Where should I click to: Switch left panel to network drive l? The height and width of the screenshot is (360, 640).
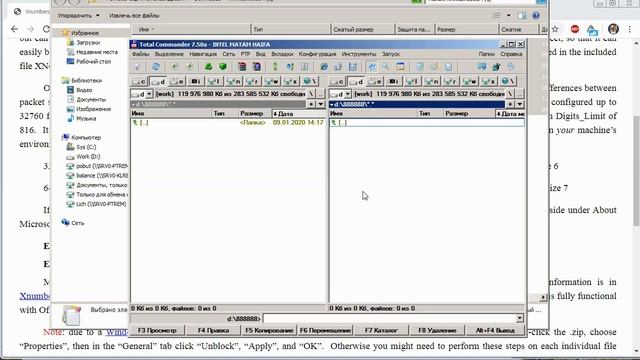pos(214,82)
